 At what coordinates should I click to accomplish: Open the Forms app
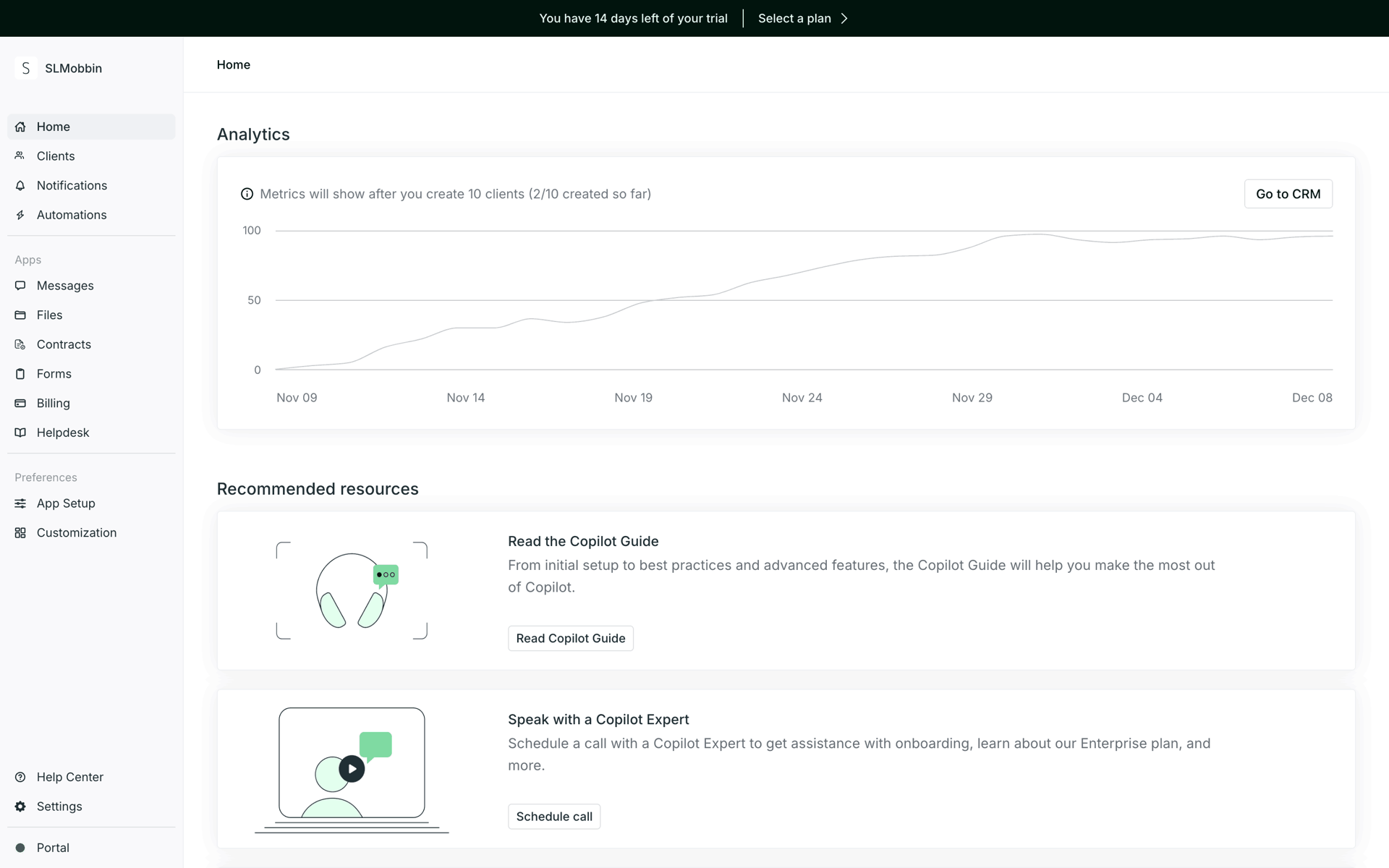tap(91, 374)
